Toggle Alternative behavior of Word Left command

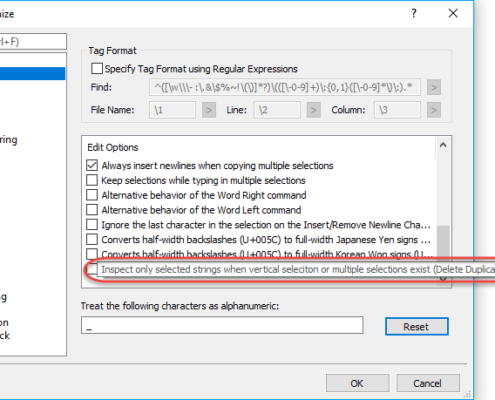point(92,210)
